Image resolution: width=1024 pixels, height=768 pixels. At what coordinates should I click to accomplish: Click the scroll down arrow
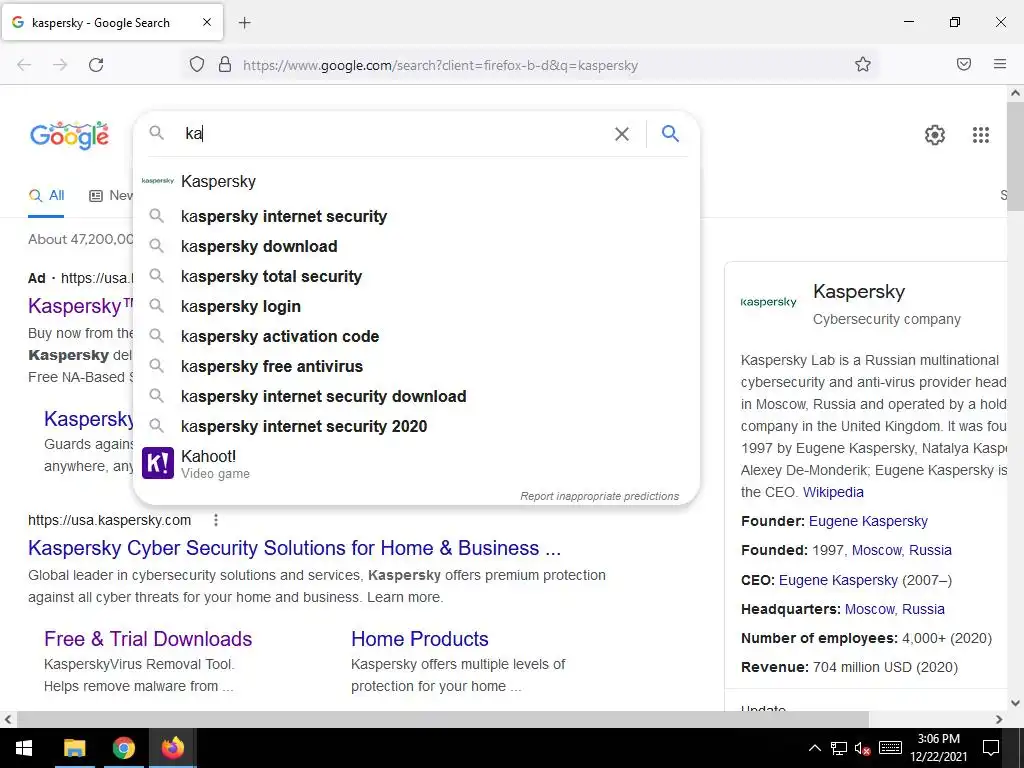click(x=1016, y=703)
